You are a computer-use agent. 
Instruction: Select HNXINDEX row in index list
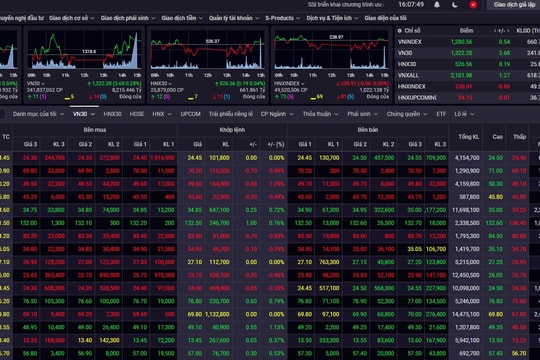point(468,86)
